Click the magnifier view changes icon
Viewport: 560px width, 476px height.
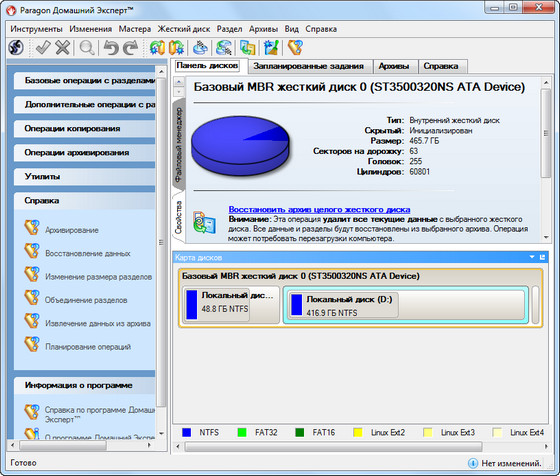87,47
